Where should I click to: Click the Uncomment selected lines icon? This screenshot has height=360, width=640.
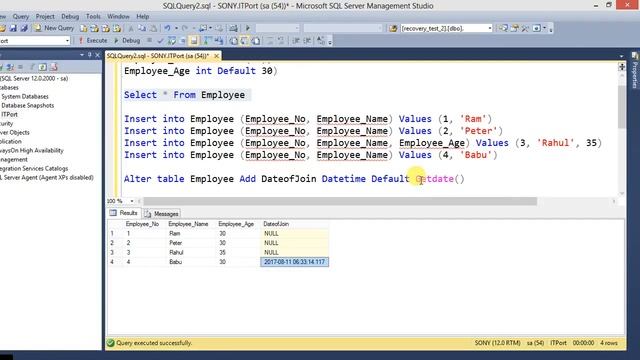pos(281,41)
